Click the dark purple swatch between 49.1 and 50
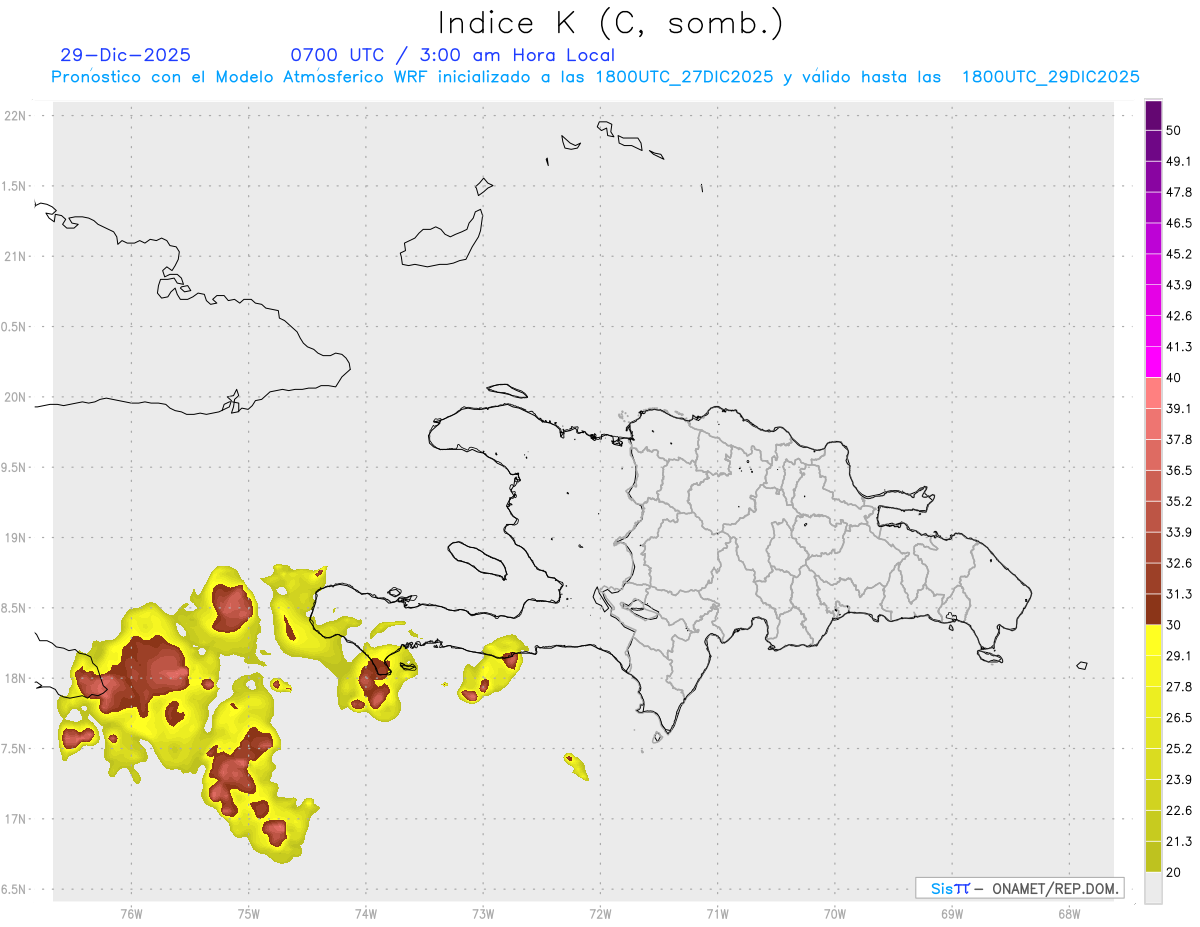This screenshot has width=1200, height=927. [x=1153, y=145]
